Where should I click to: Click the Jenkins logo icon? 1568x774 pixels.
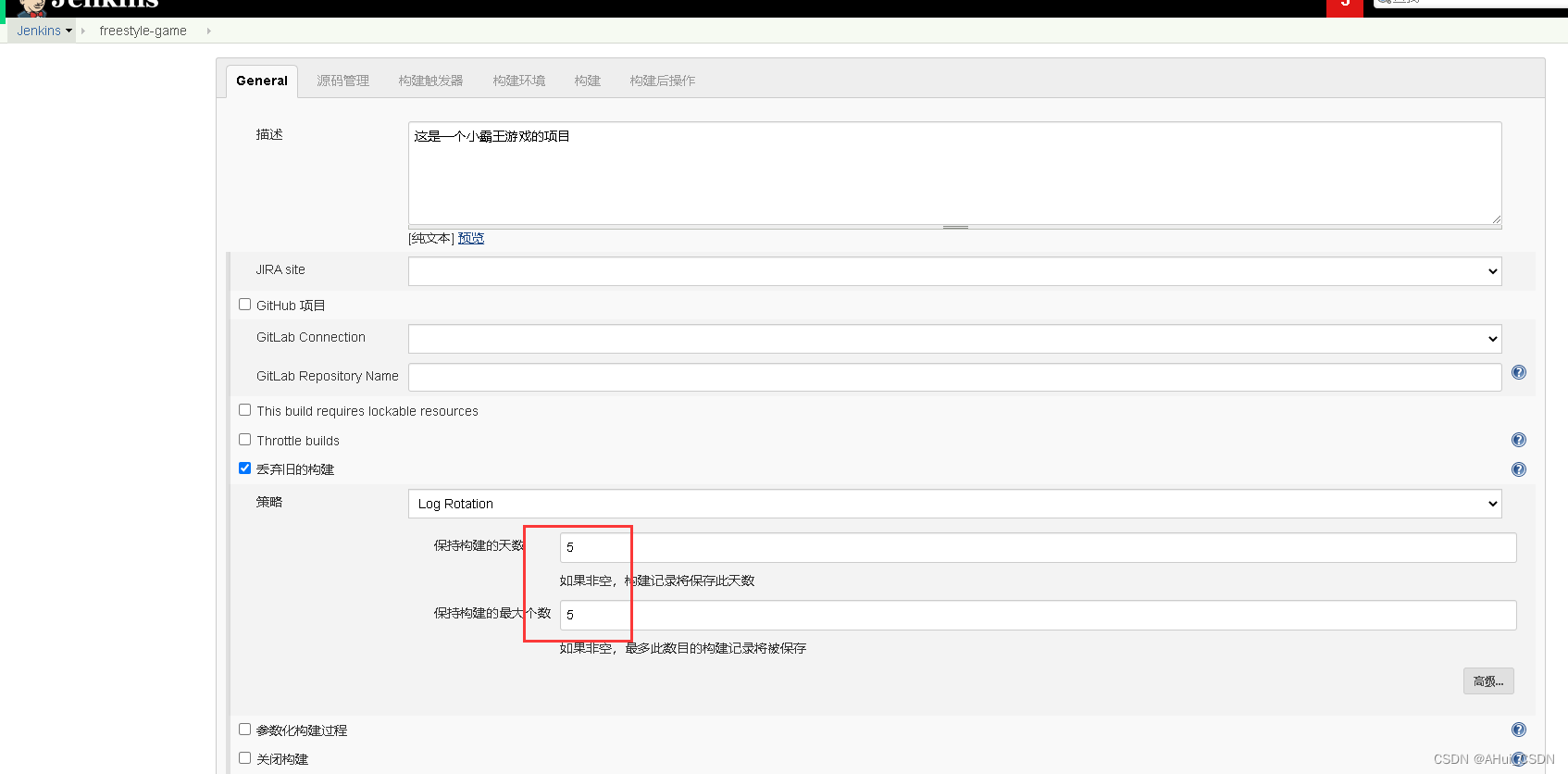32,7
